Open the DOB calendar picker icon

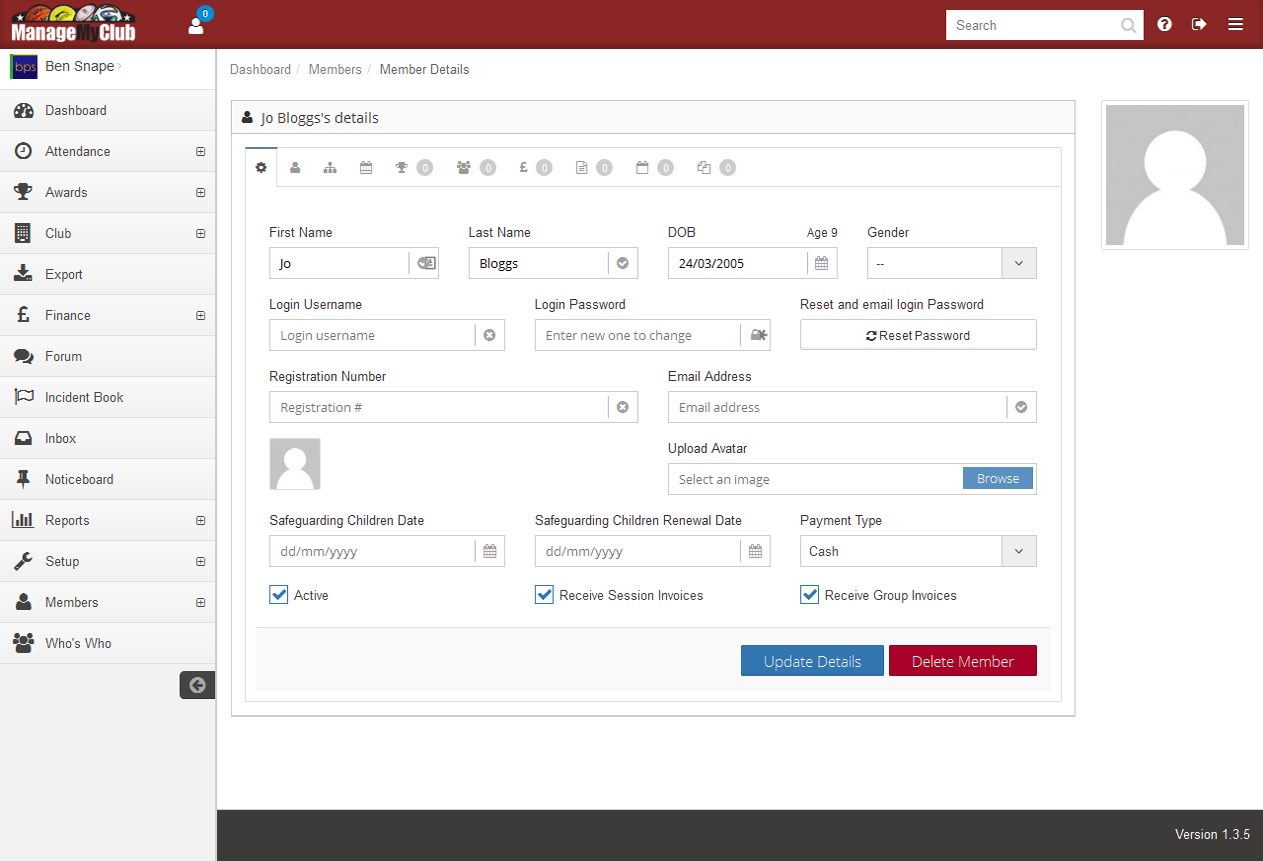821,264
